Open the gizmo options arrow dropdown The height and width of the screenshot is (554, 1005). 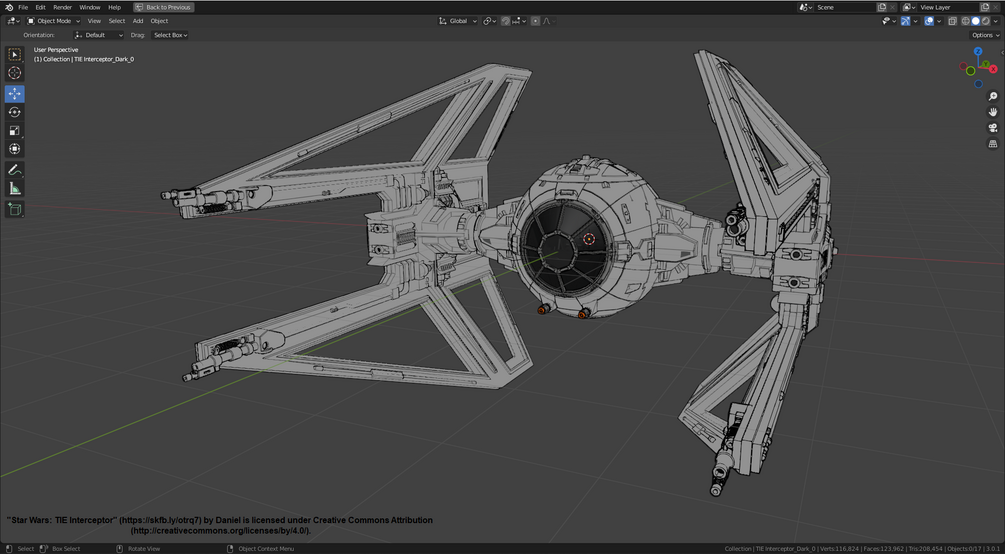pos(915,21)
